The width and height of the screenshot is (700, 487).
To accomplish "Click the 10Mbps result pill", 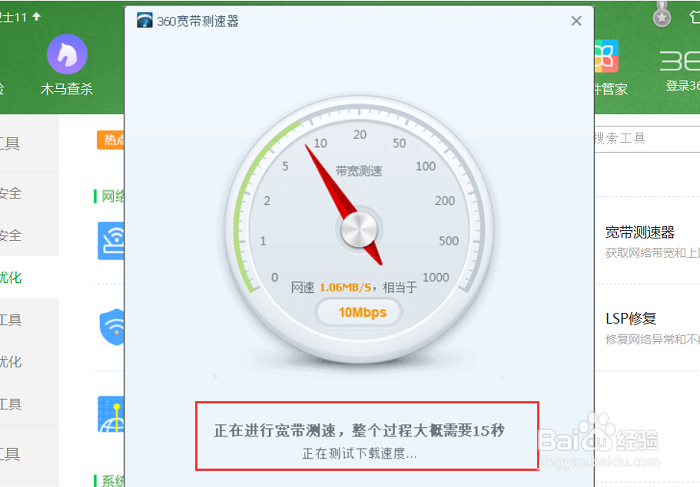I will [x=359, y=312].
